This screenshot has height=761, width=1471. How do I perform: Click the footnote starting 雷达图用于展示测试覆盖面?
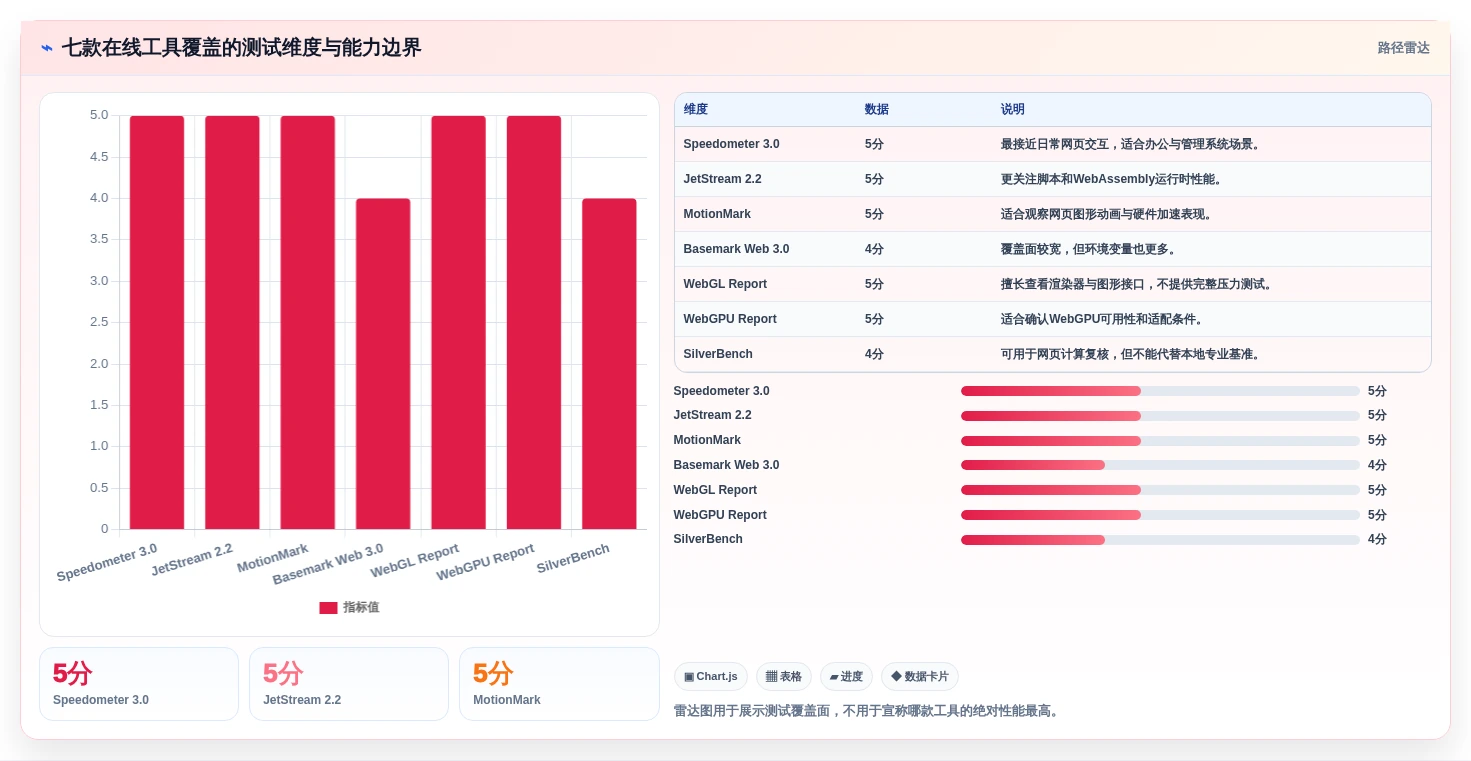(869, 711)
